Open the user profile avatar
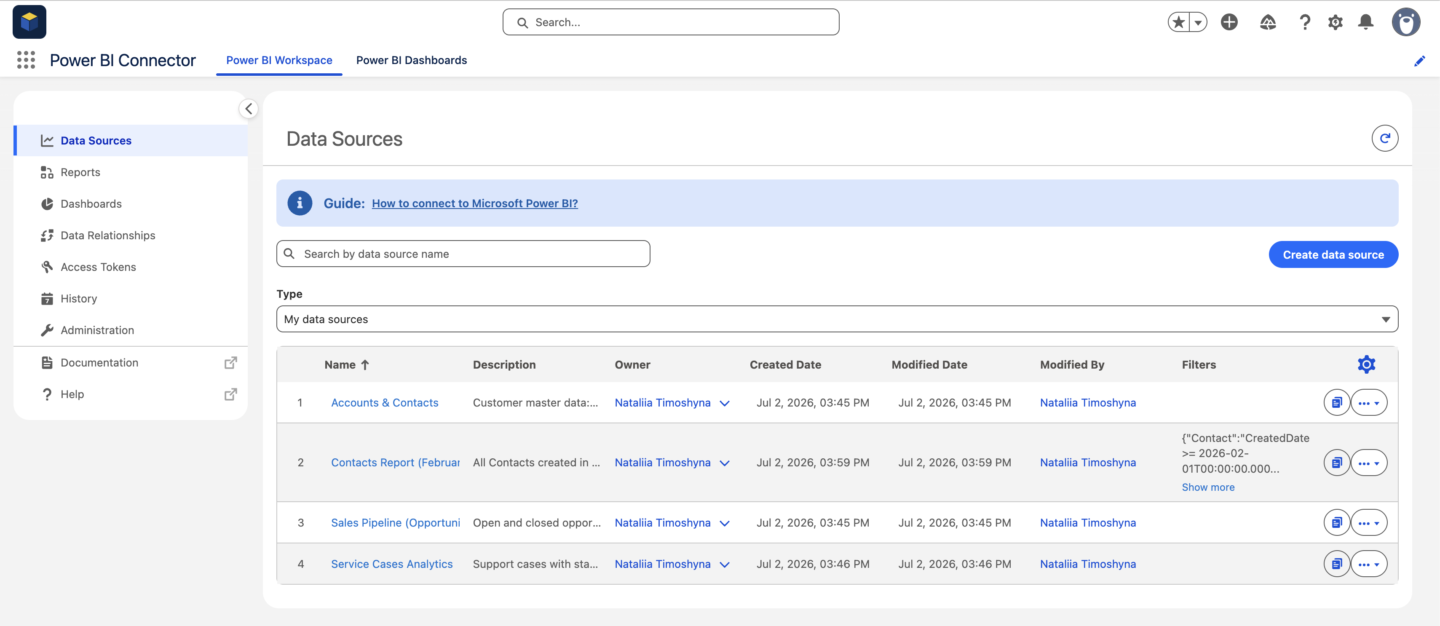Image resolution: width=1440 pixels, height=626 pixels. (x=1406, y=22)
